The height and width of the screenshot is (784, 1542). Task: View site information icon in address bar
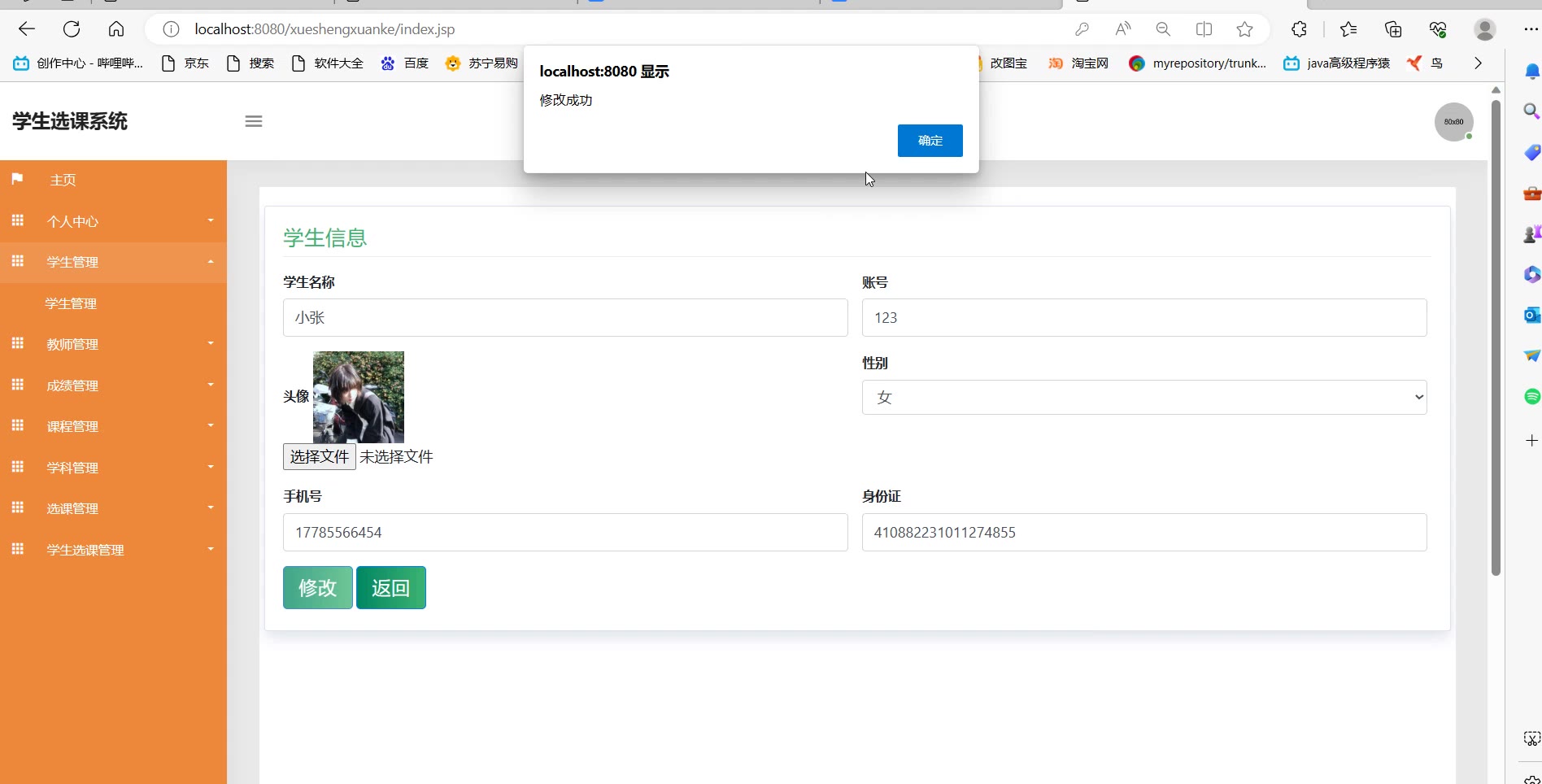[171, 29]
